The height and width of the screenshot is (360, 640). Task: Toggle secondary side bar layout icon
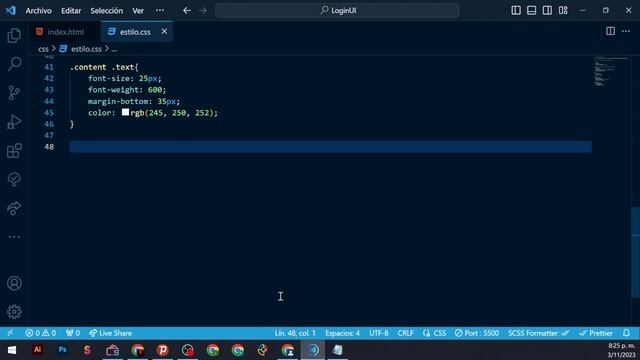547,10
